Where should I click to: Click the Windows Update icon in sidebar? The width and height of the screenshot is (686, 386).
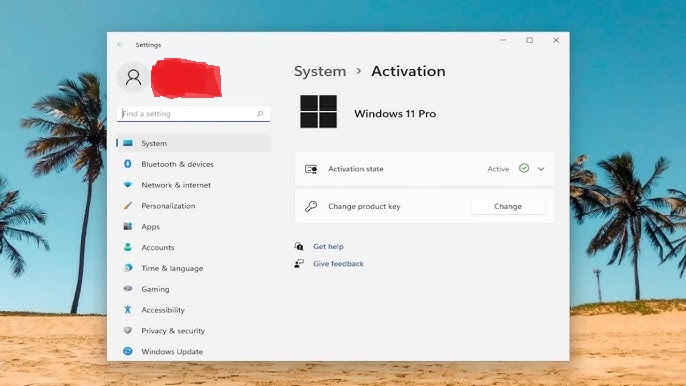coord(128,351)
